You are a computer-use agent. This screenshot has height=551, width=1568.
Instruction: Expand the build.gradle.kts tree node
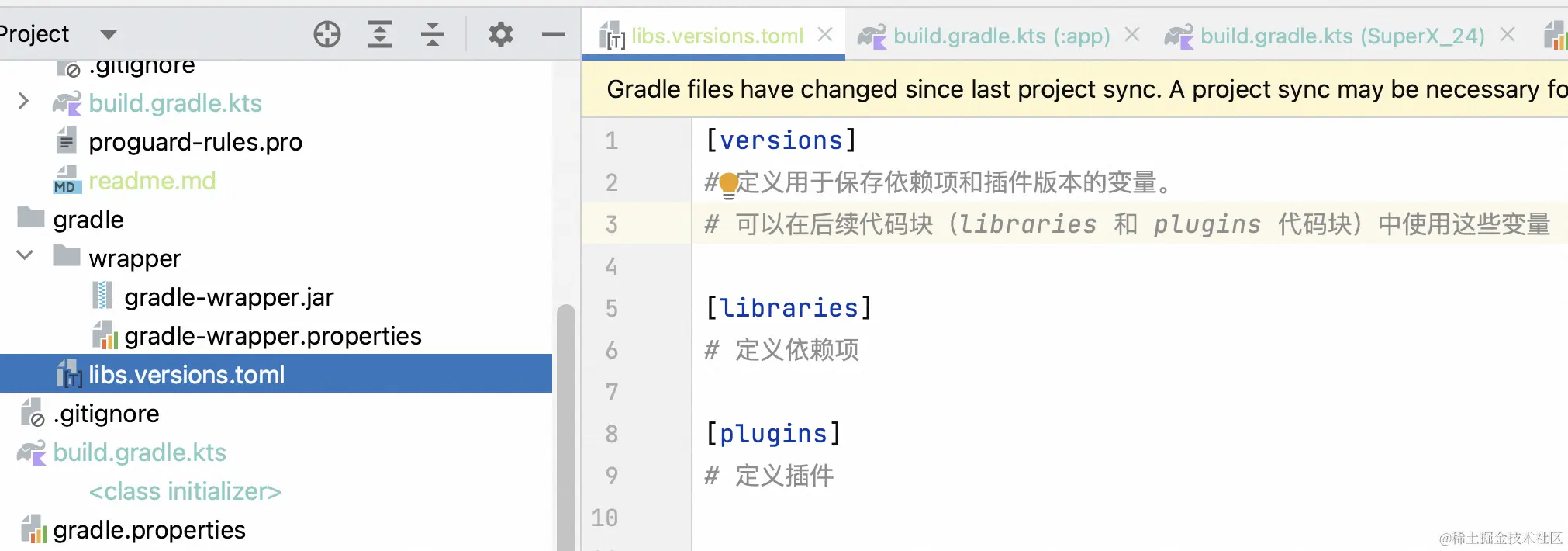point(23,102)
